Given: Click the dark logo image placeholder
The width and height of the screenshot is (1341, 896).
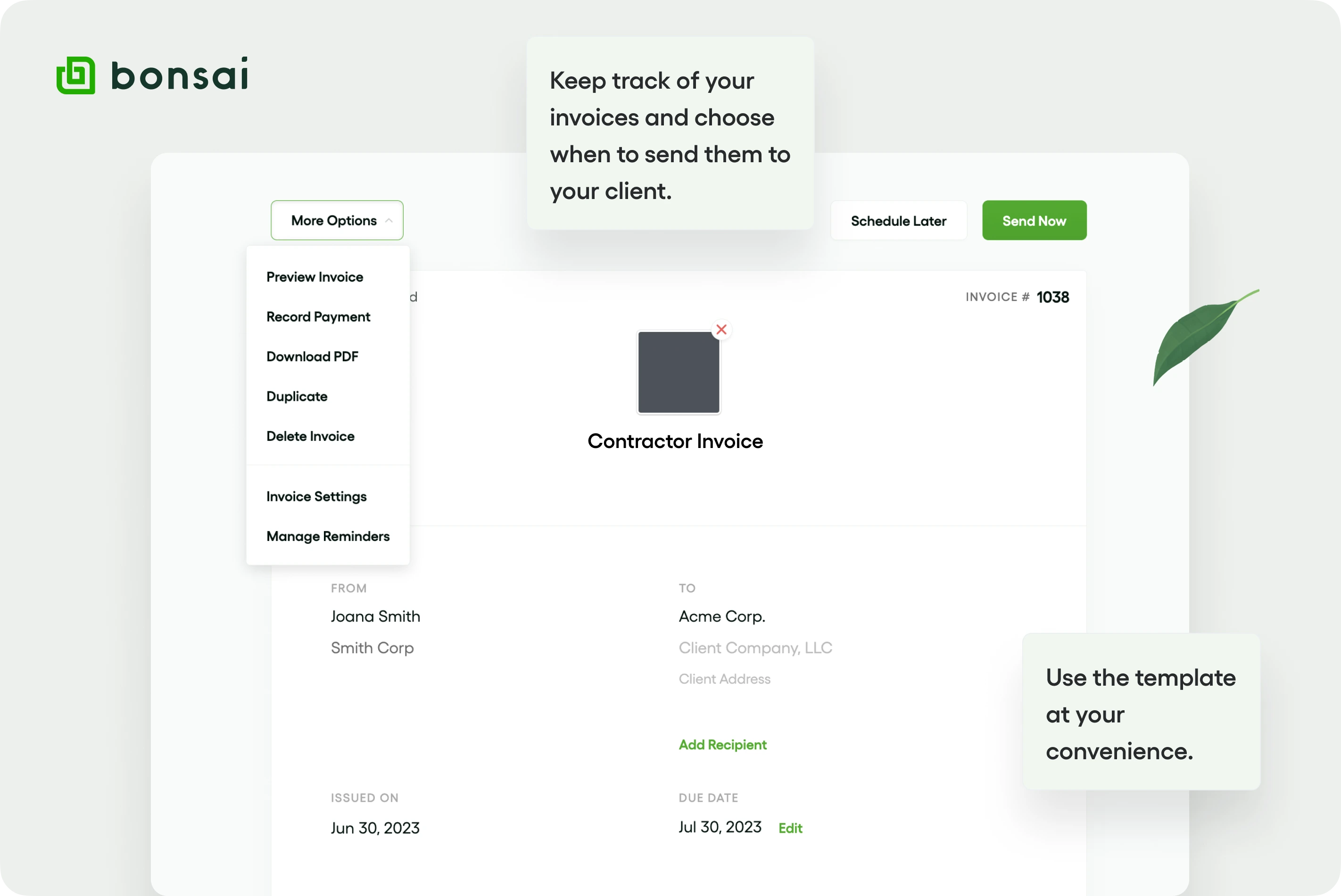Looking at the screenshot, I should (678, 373).
